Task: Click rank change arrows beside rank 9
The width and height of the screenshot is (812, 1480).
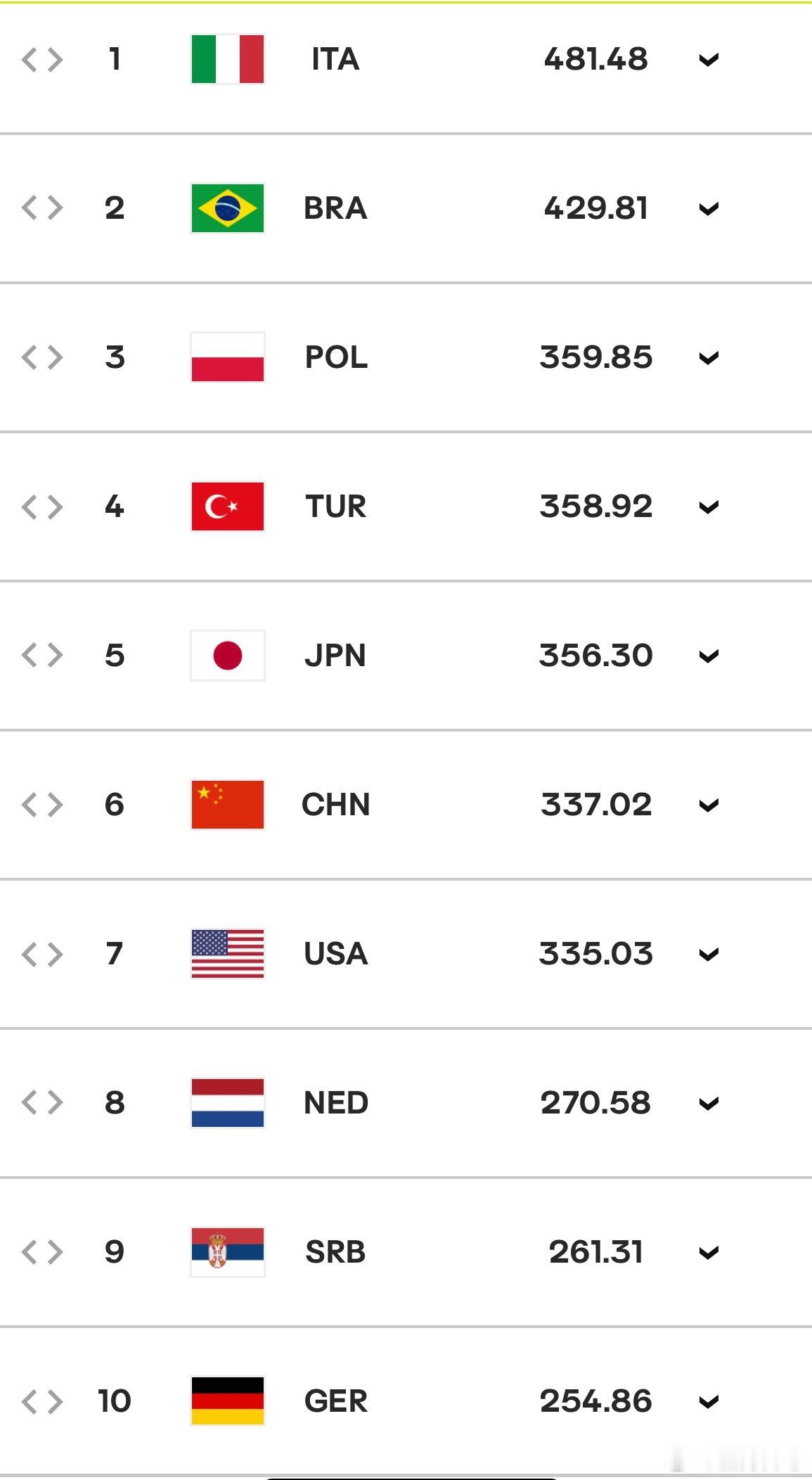Action: pyautogui.click(x=42, y=1252)
